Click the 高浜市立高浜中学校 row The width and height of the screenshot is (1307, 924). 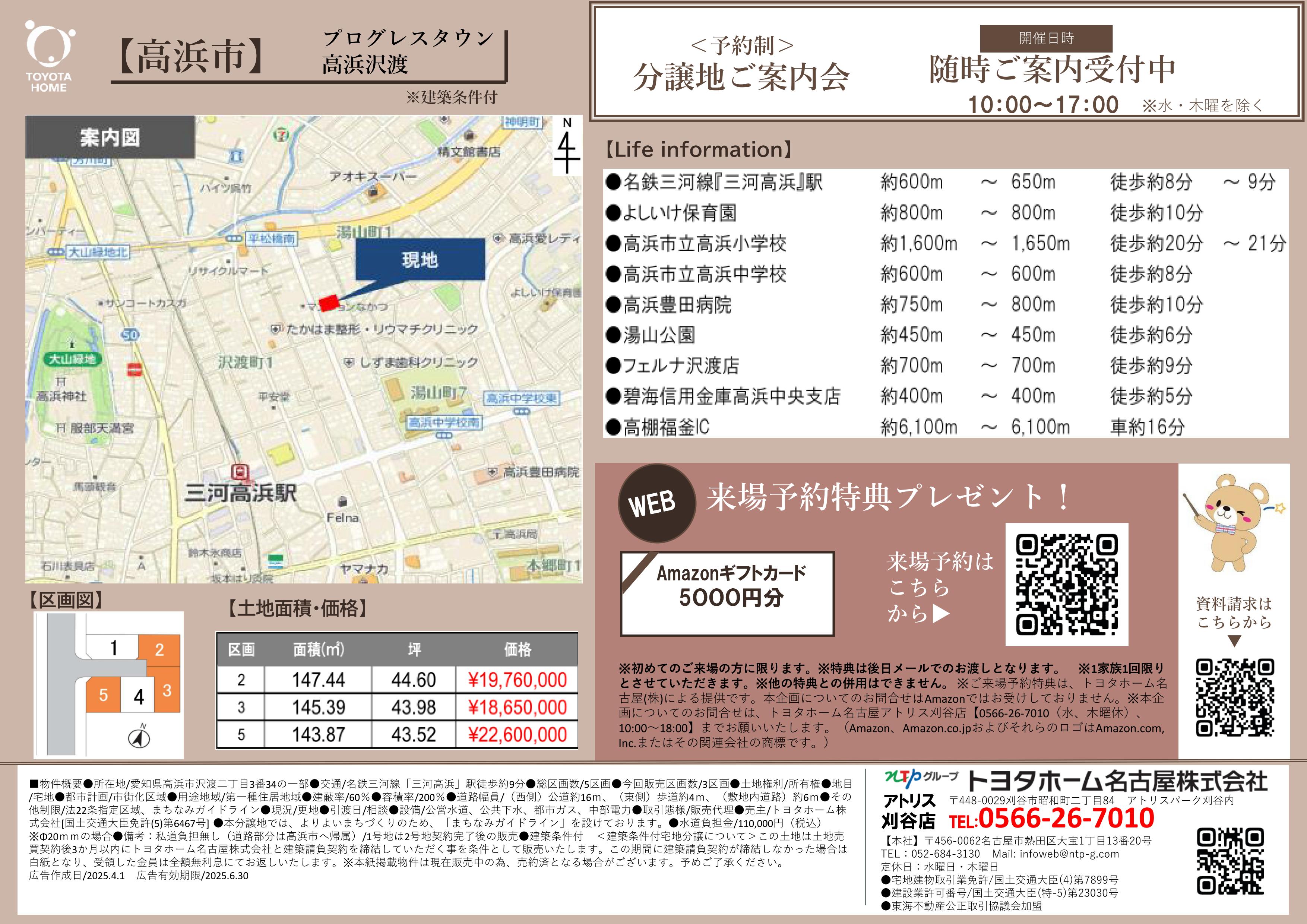pos(946,274)
